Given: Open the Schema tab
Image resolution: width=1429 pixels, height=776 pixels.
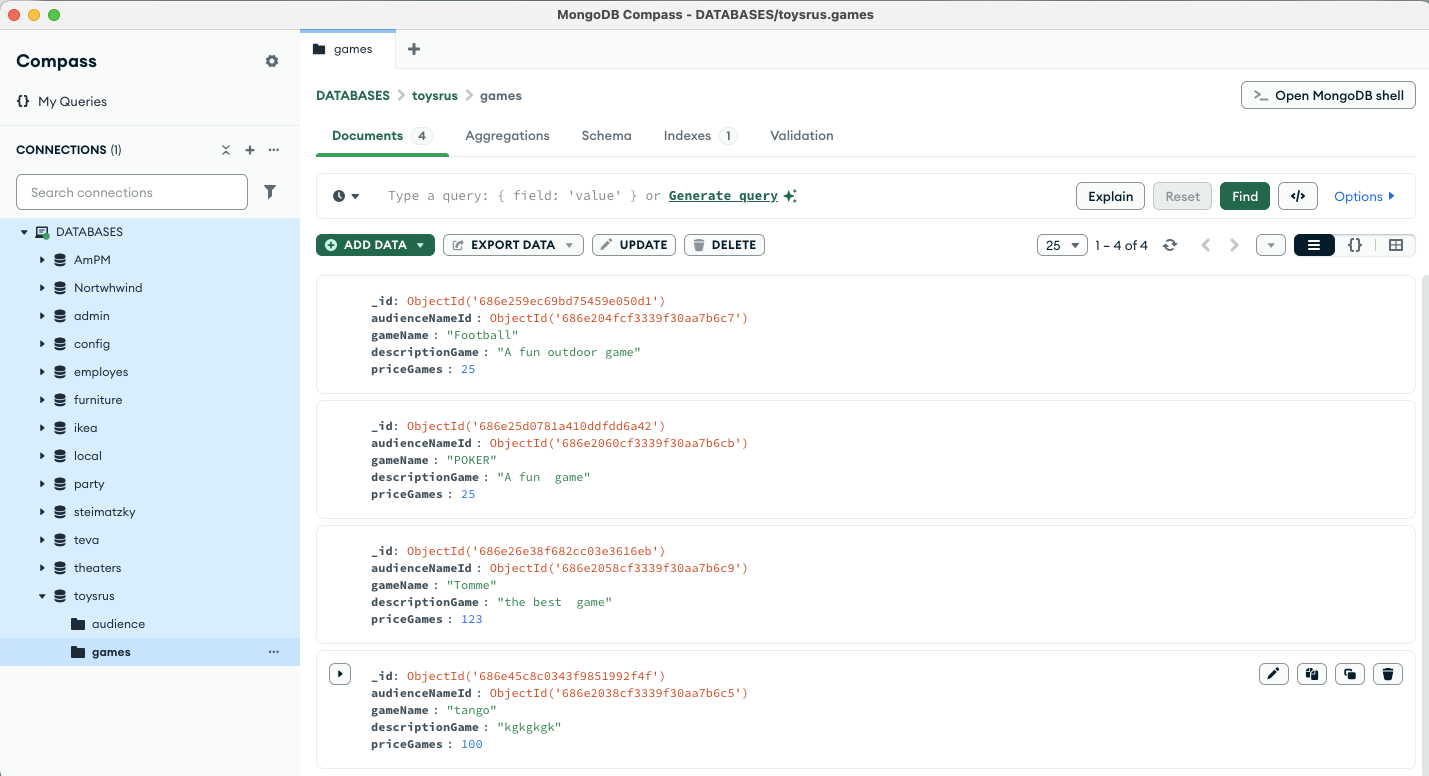Looking at the screenshot, I should coord(606,136).
